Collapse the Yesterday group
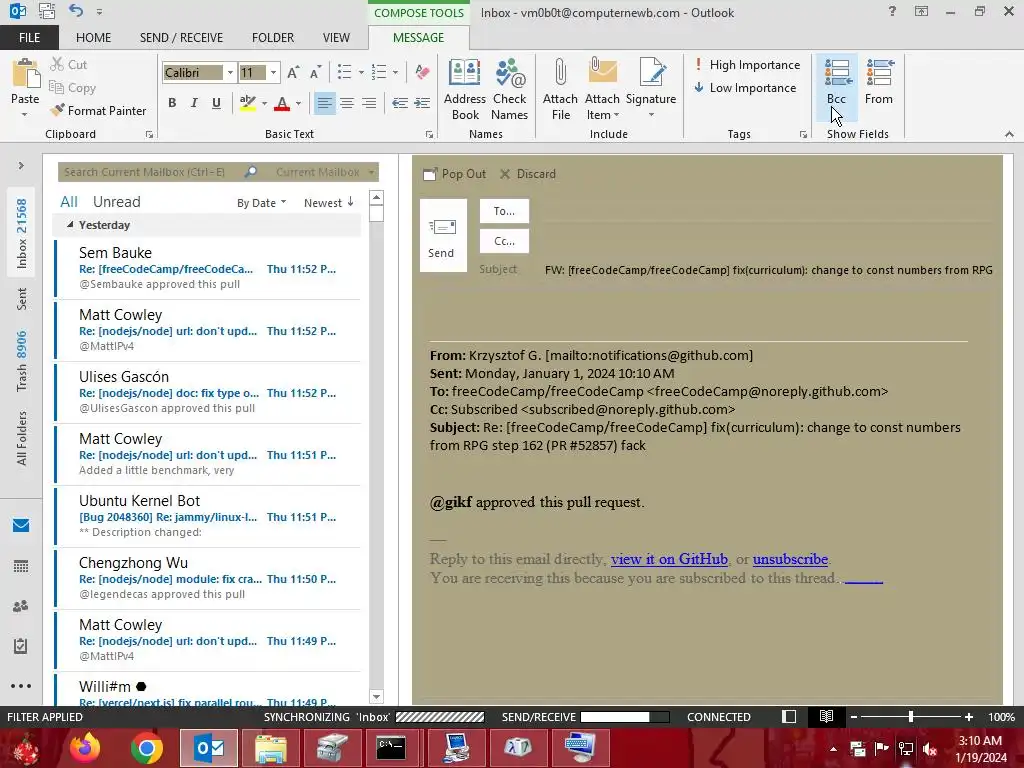The width and height of the screenshot is (1024, 768). coord(70,224)
